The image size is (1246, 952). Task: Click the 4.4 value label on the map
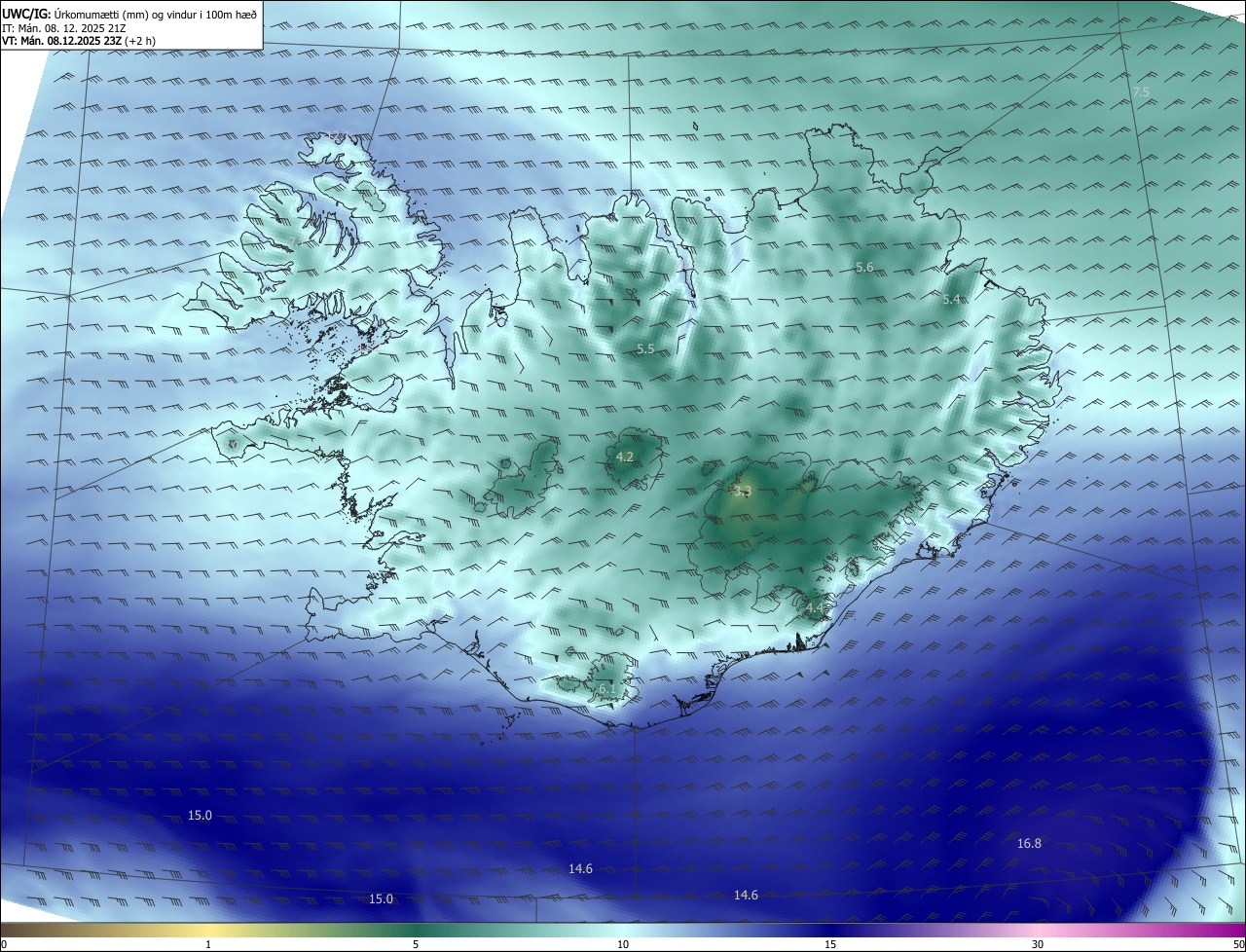pyautogui.click(x=815, y=608)
